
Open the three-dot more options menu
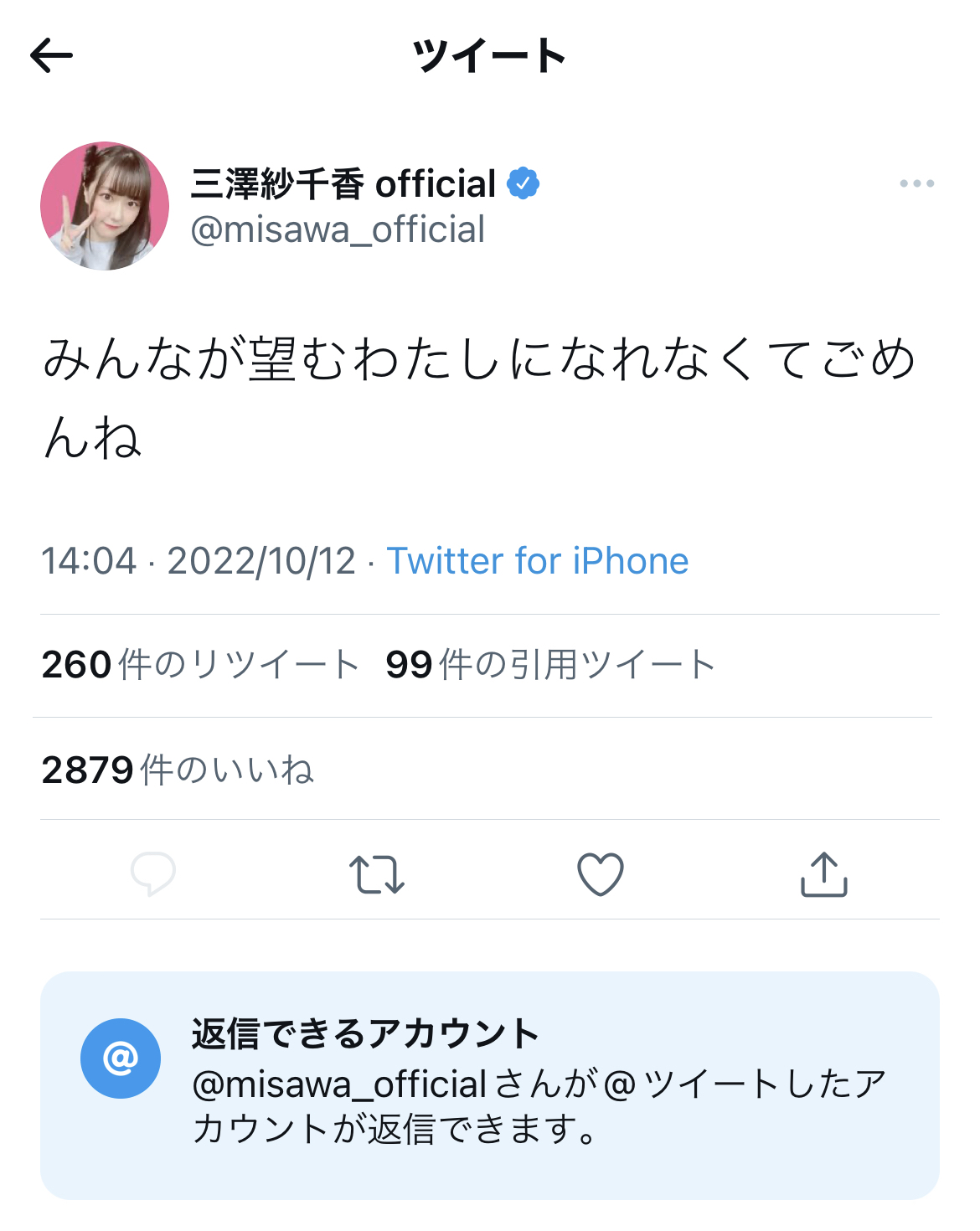click(x=916, y=183)
